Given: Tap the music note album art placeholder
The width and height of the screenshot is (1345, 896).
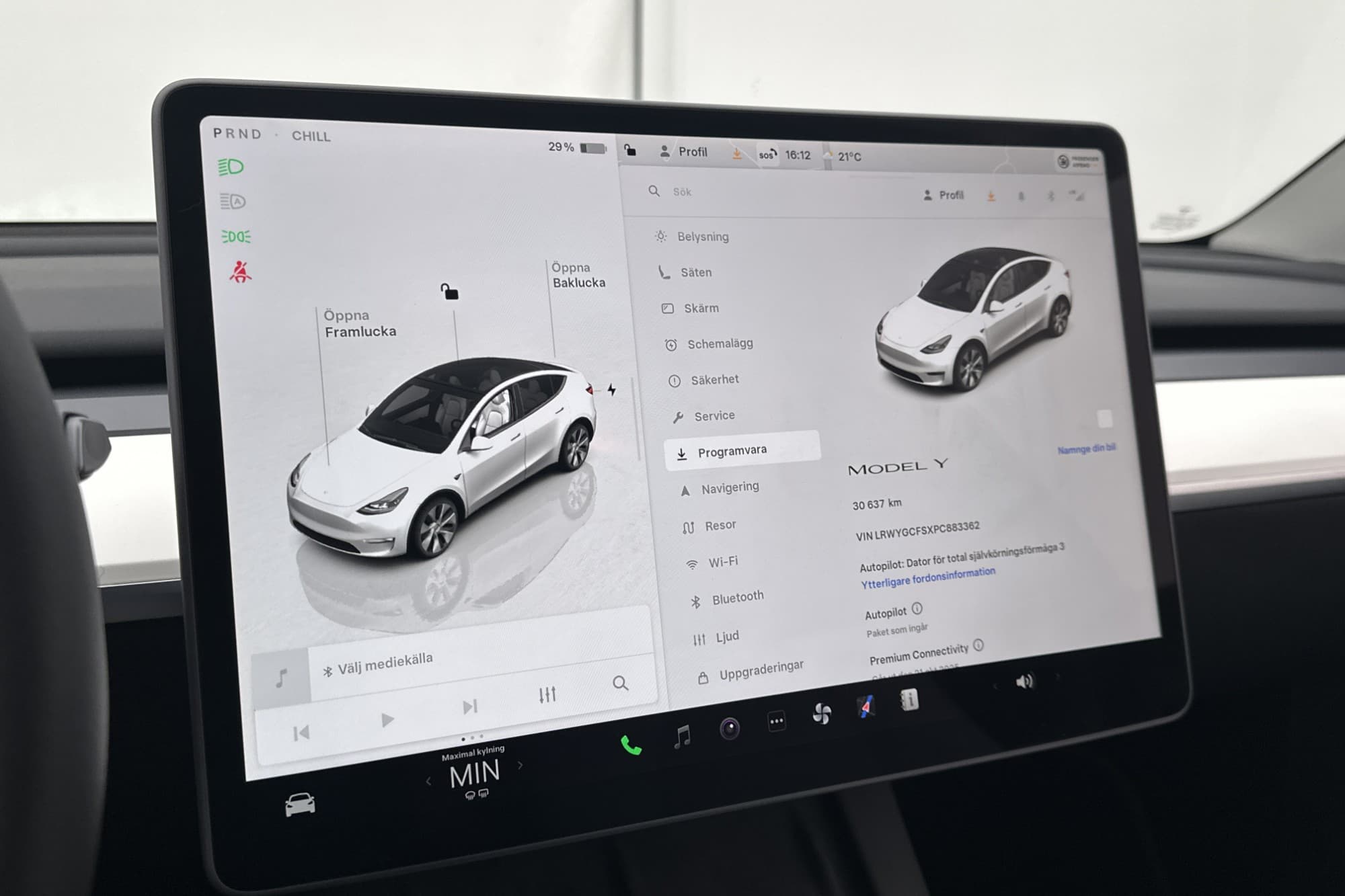Looking at the screenshot, I should (x=281, y=678).
